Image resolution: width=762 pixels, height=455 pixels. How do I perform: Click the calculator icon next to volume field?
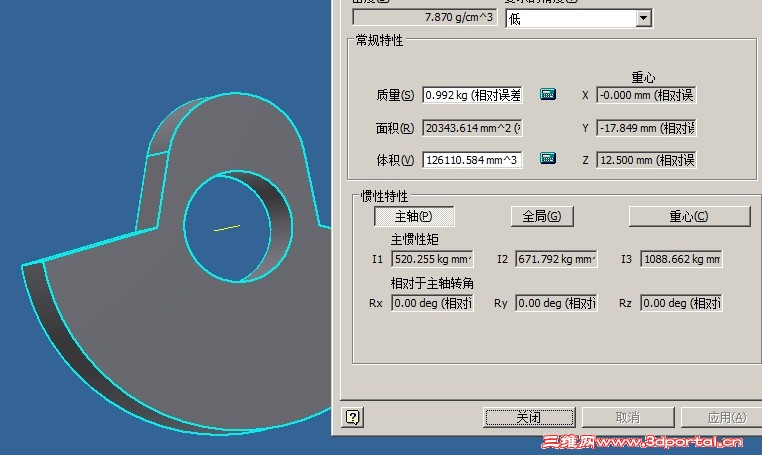tap(548, 158)
